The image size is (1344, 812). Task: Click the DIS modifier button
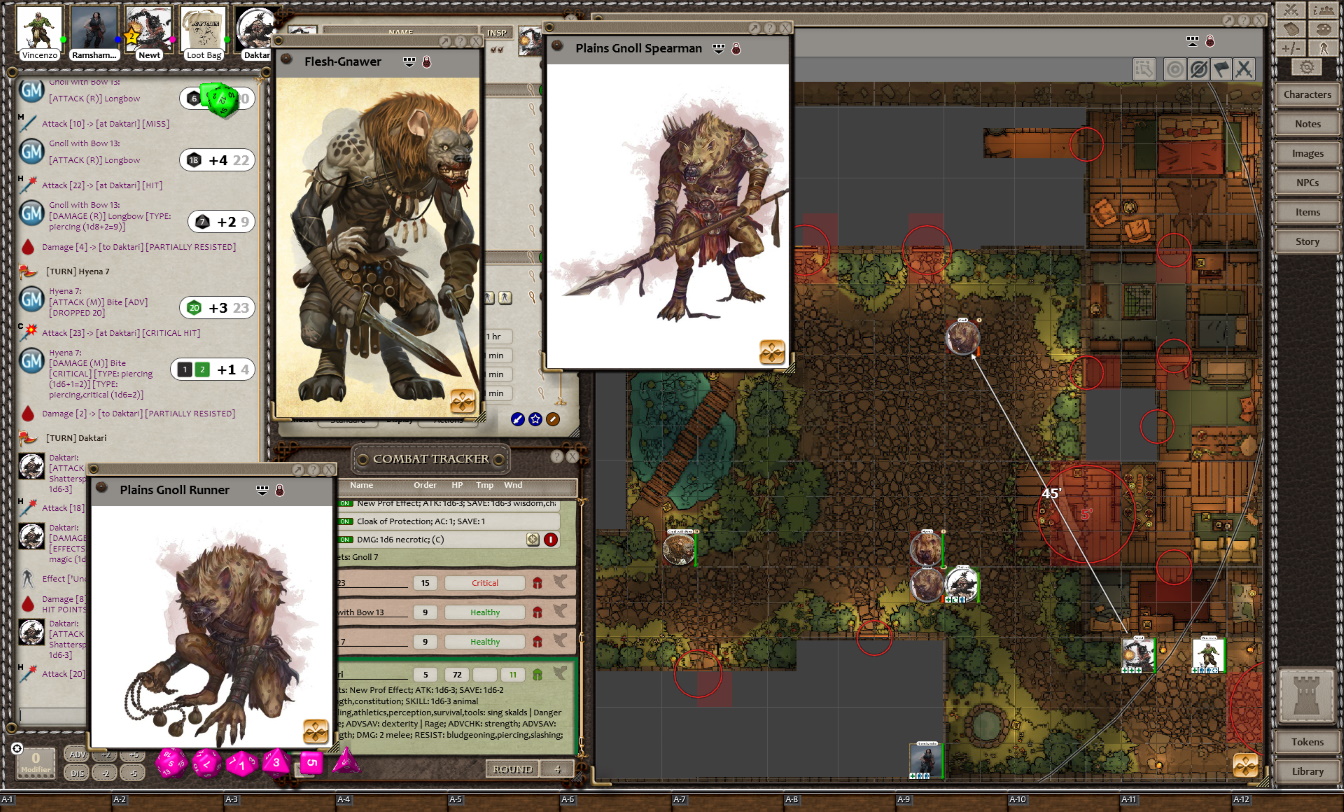click(x=76, y=772)
